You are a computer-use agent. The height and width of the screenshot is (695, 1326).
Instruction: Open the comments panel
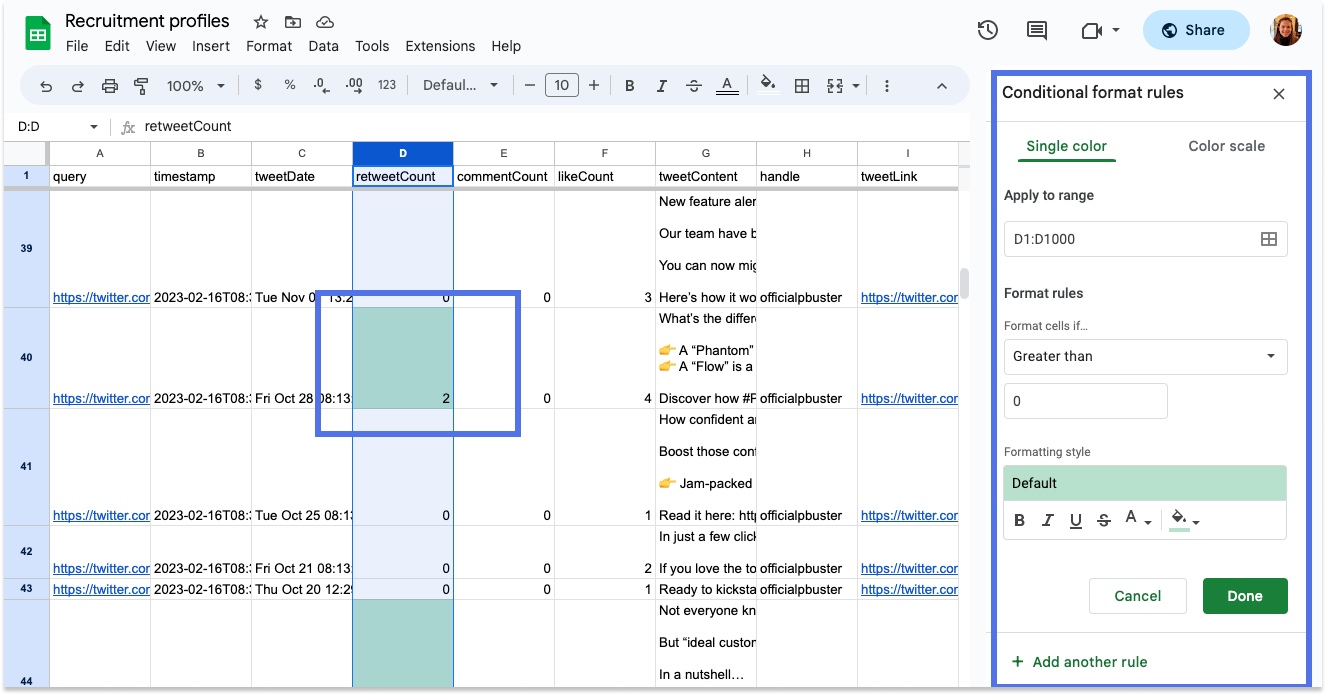[x=1036, y=30]
